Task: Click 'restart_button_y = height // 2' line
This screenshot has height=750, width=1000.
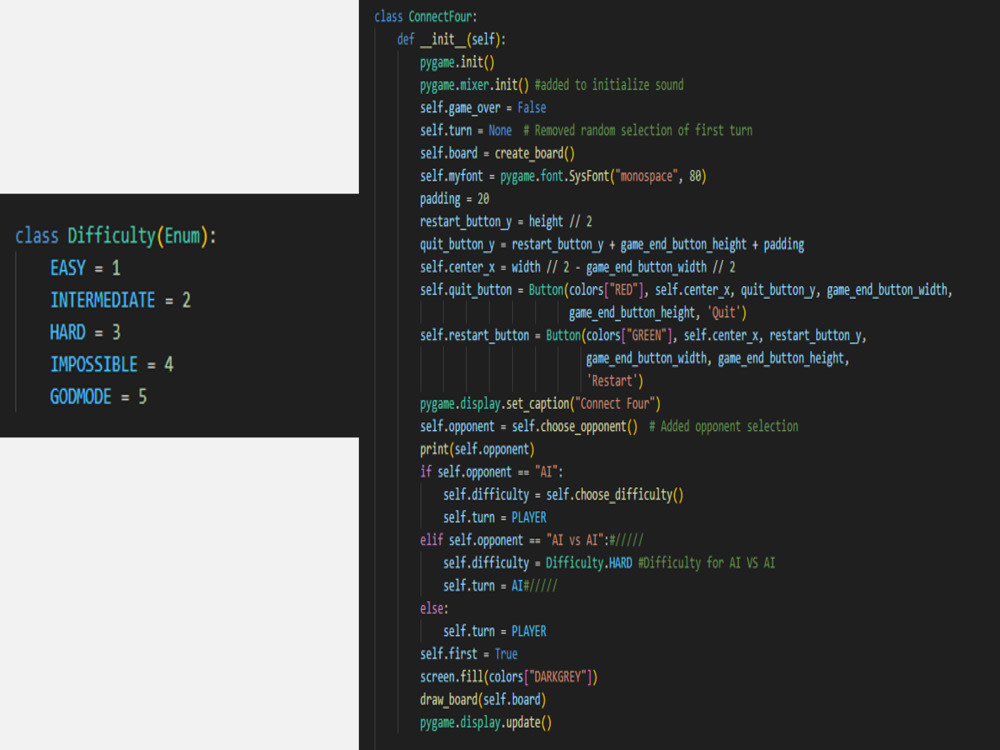Action: (x=506, y=222)
